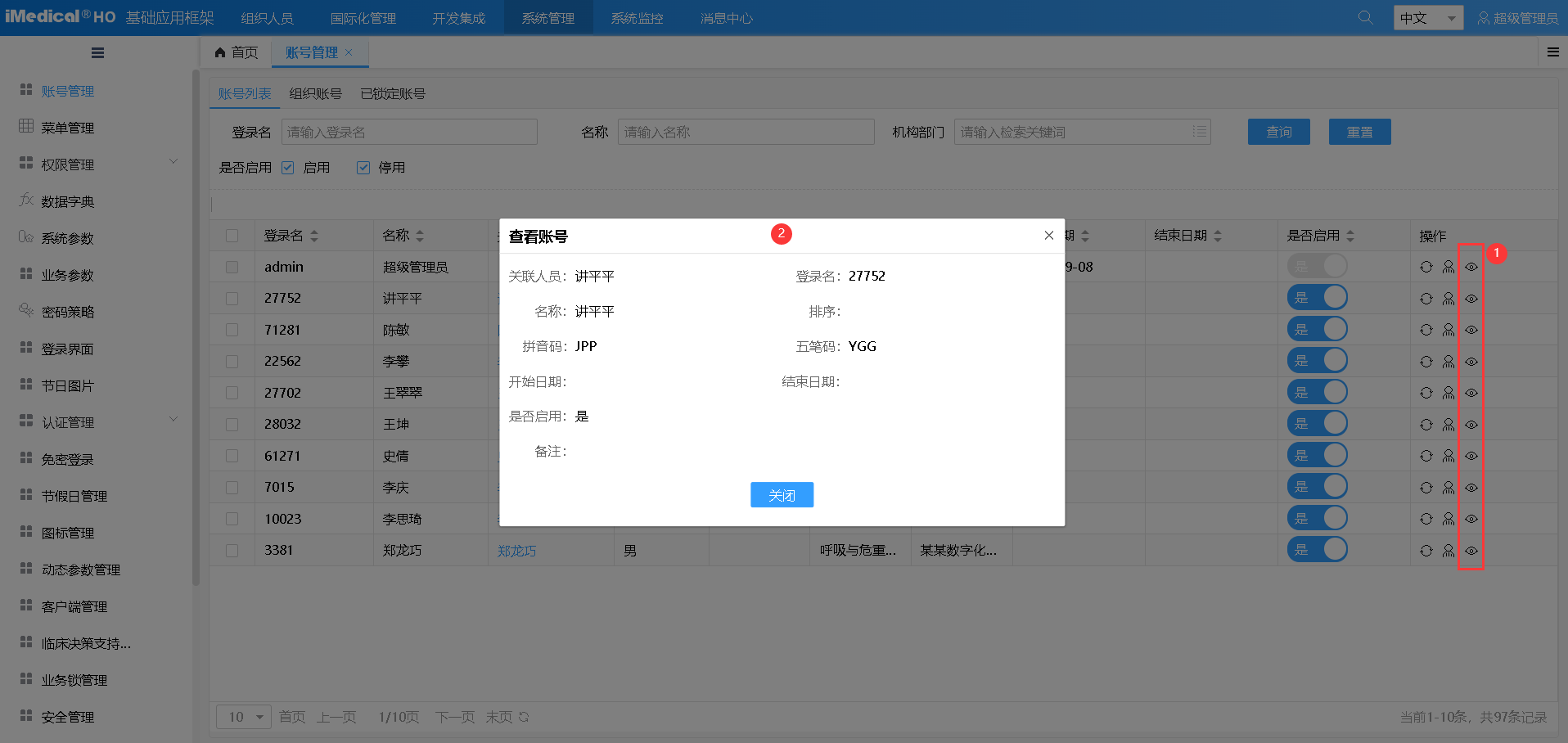Select the 数据字典 sidebar item
The width and height of the screenshot is (1568, 743).
pos(70,200)
